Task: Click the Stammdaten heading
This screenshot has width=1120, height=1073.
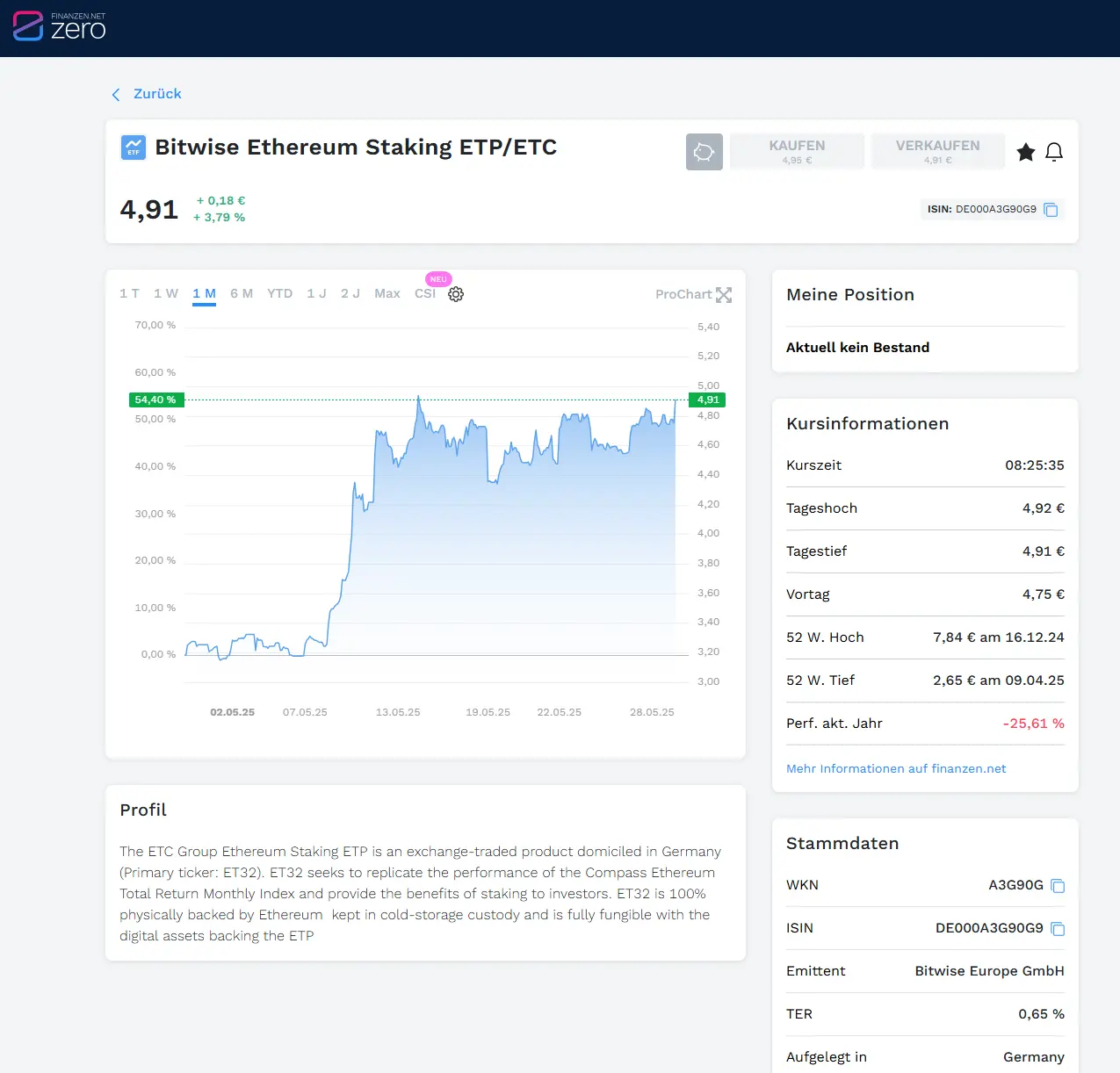Action: tap(842, 844)
